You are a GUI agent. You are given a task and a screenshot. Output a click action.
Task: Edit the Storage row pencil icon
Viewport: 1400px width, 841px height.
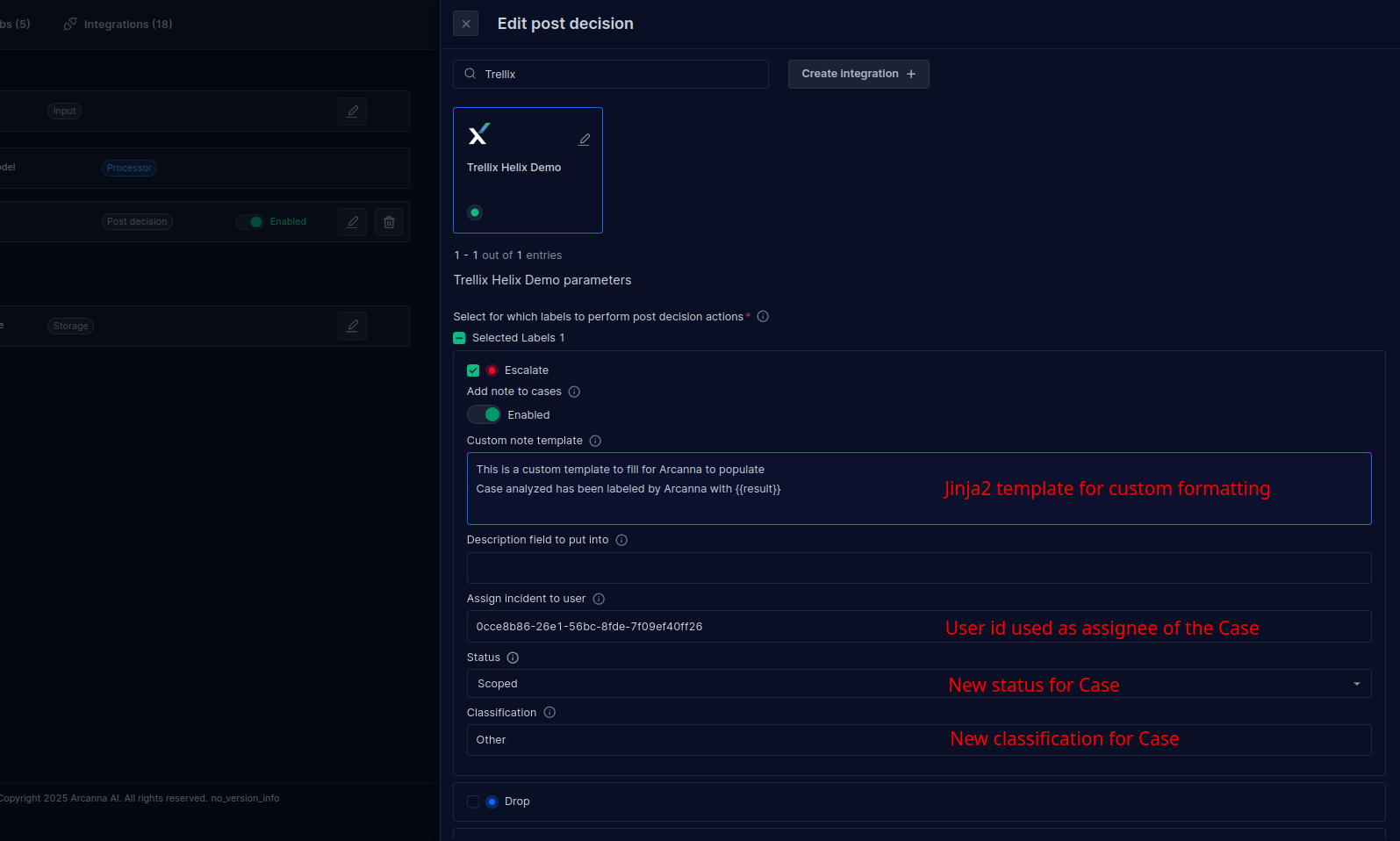click(353, 327)
